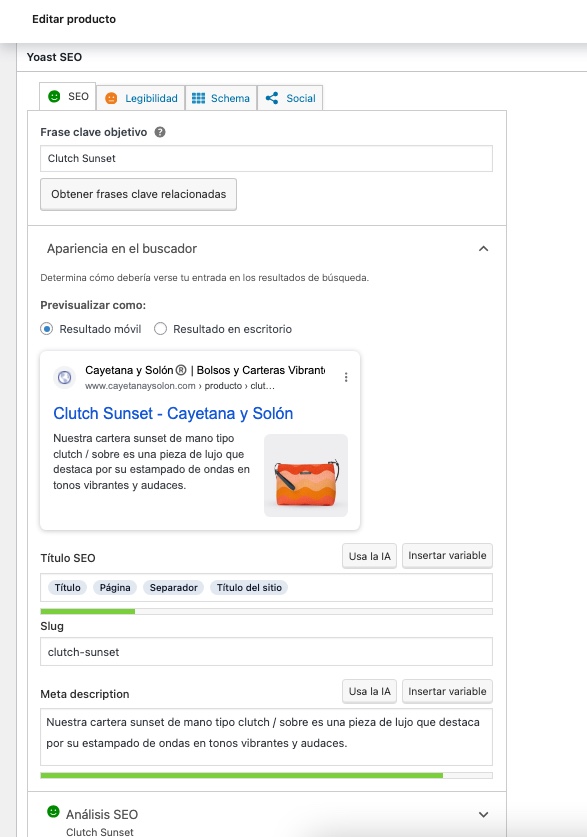Open Insertar variable for Meta description
The width and height of the screenshot is (587, 837).
[447, 691]
